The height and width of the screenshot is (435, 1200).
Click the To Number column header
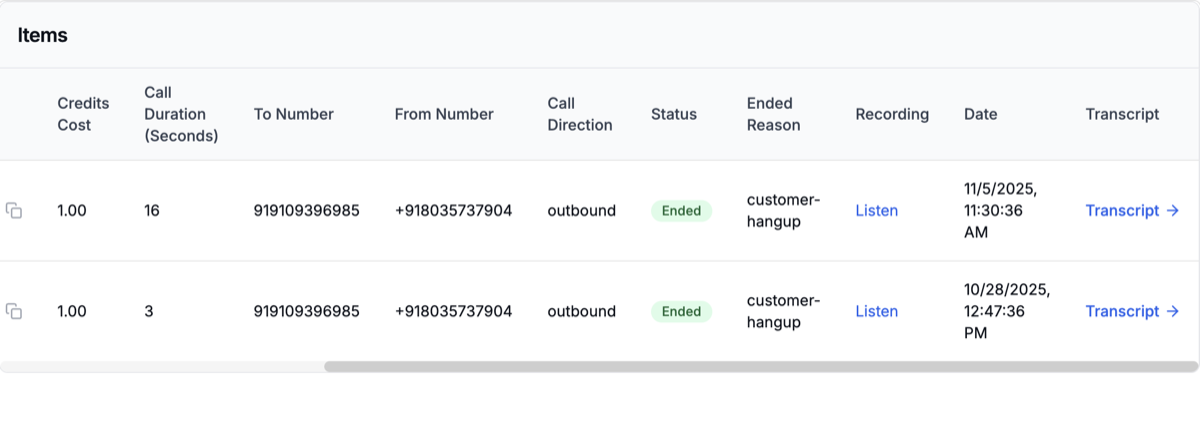[x=293, y=114]
